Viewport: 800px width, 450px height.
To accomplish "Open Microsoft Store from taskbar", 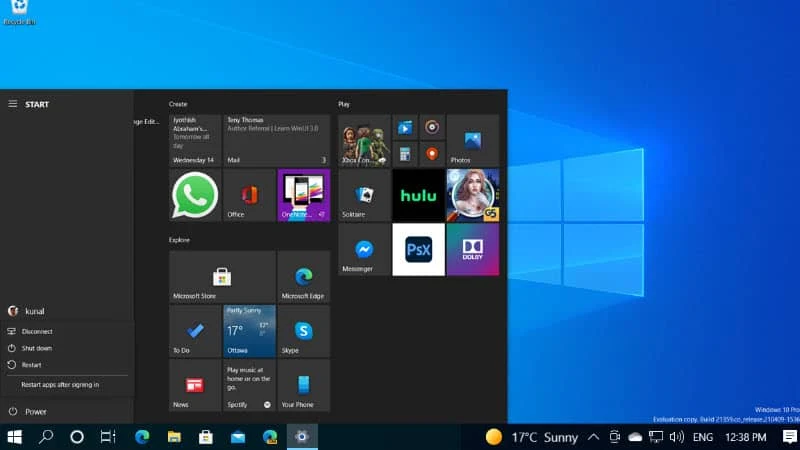I will click(x=206, y=437).
